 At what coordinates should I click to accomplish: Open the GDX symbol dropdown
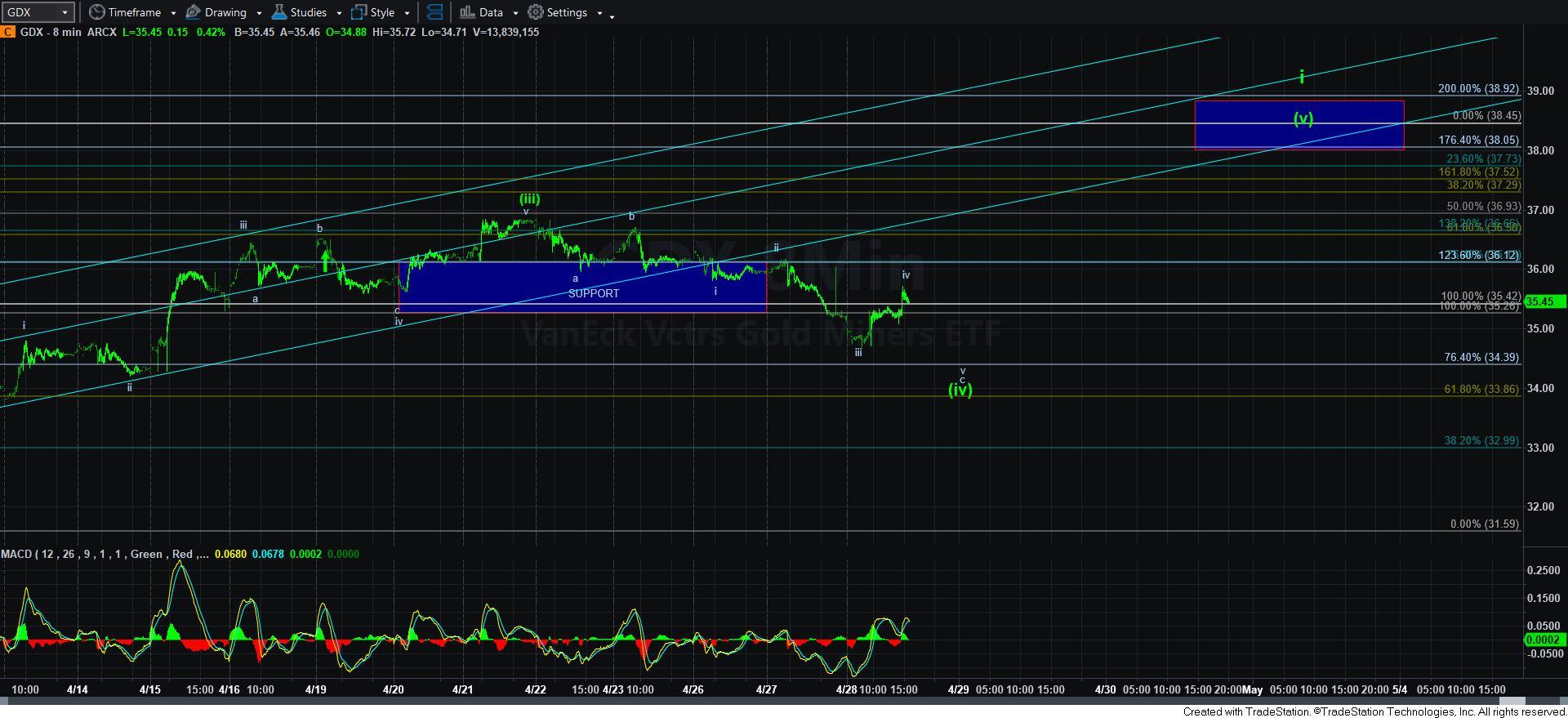click(64, 12)
